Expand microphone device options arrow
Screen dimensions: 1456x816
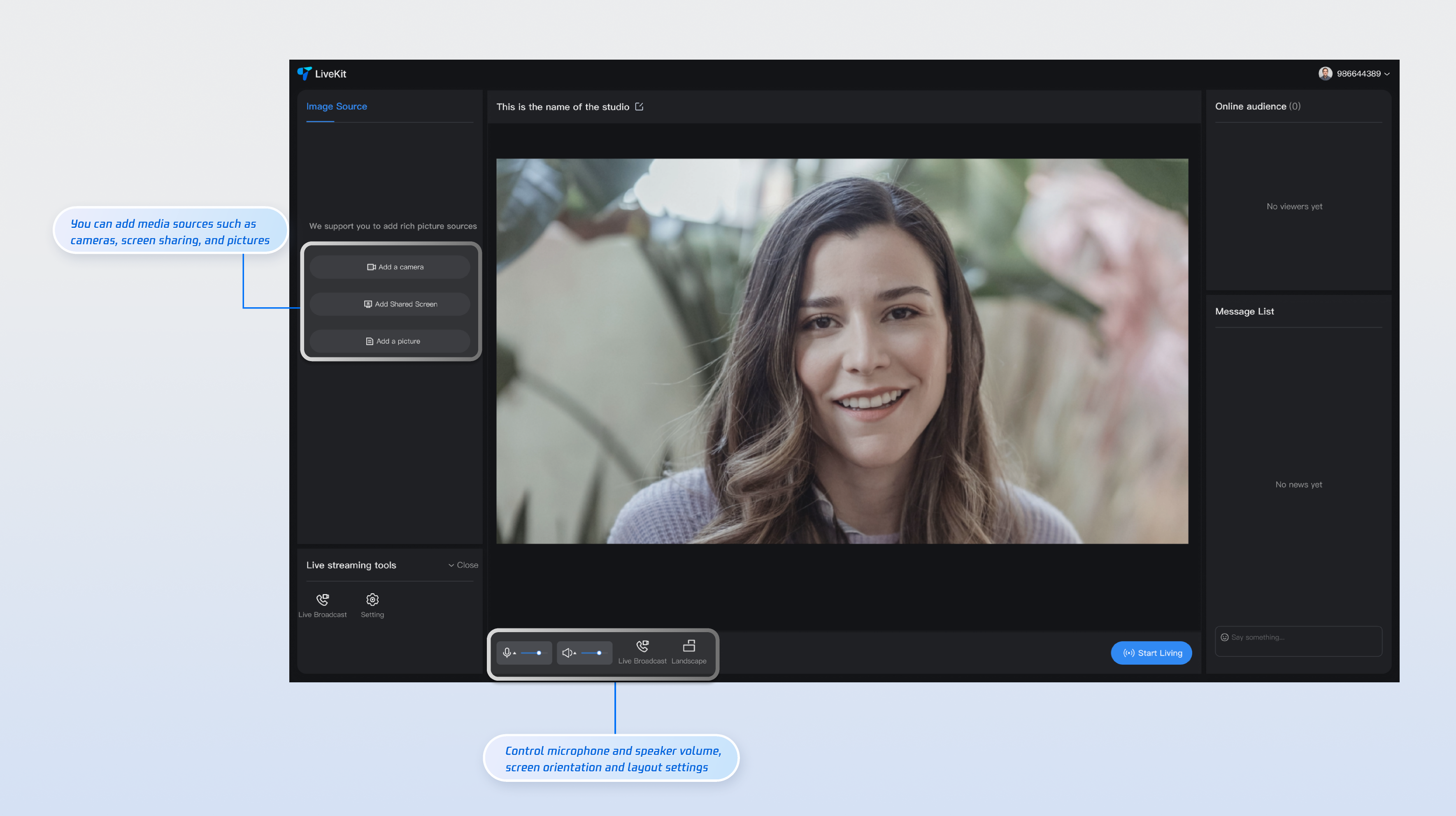tap(515, 654)
